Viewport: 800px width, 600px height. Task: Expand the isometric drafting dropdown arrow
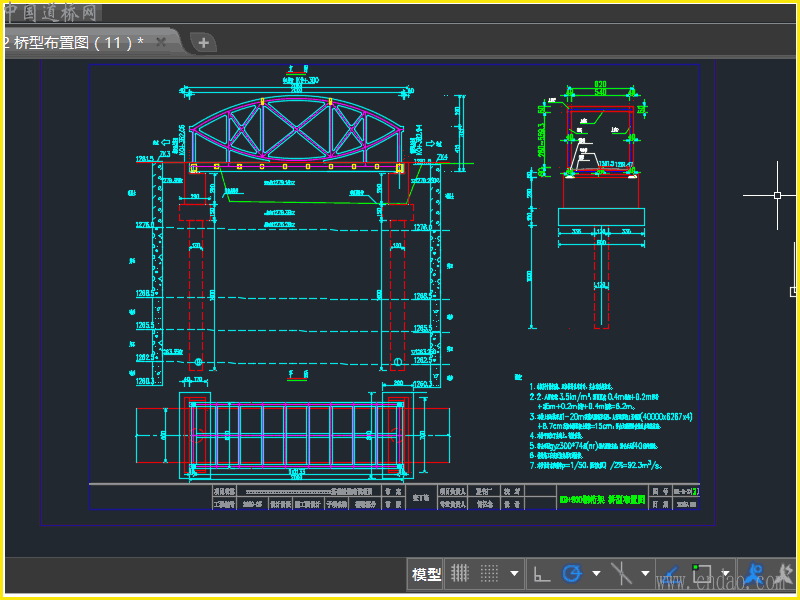click(645, 574)
